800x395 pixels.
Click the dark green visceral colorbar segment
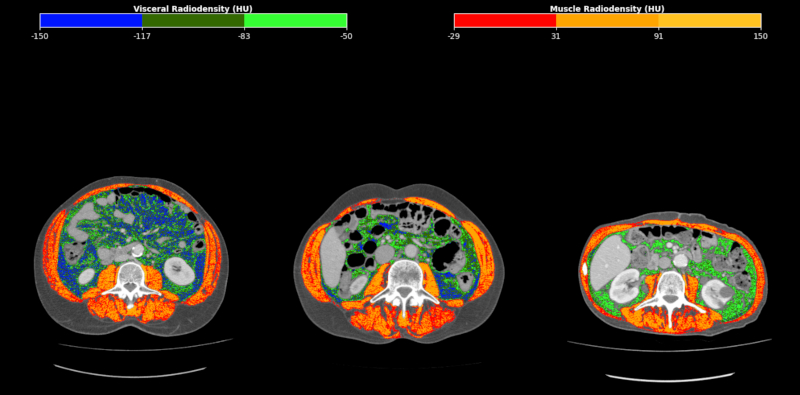[x=193, y=20]
